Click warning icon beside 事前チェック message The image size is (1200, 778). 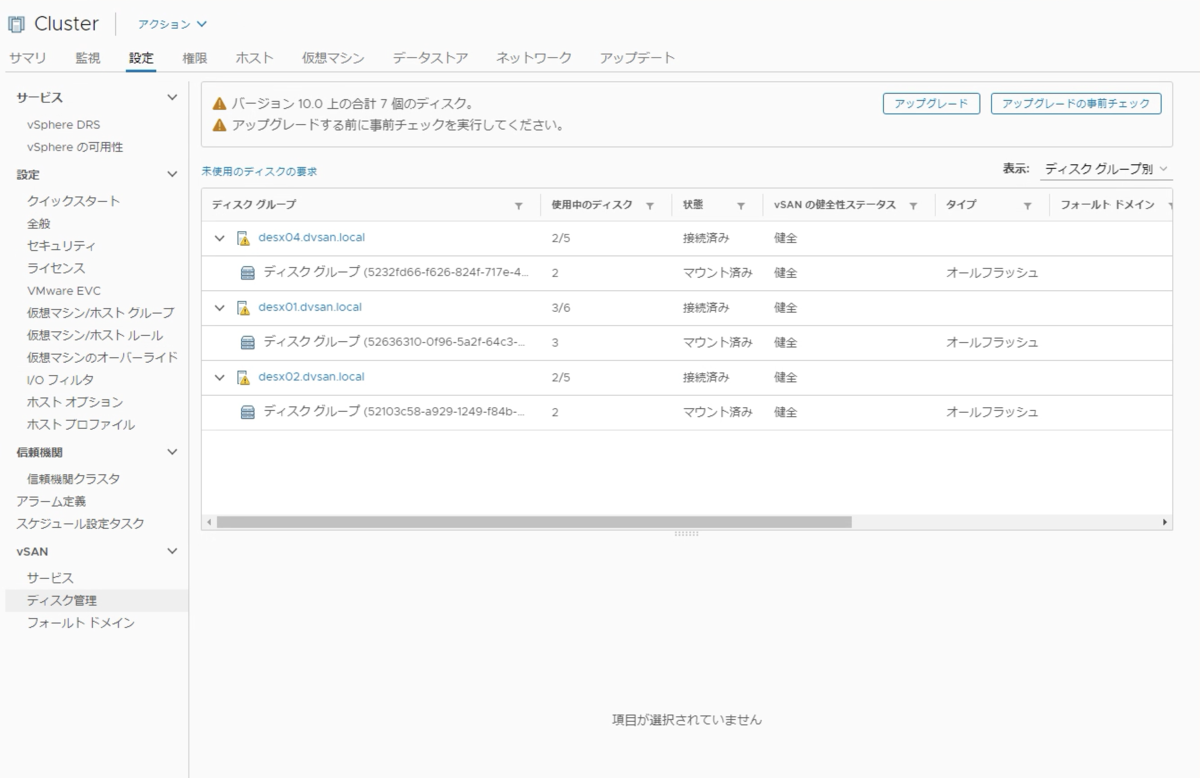pos(220,126)
